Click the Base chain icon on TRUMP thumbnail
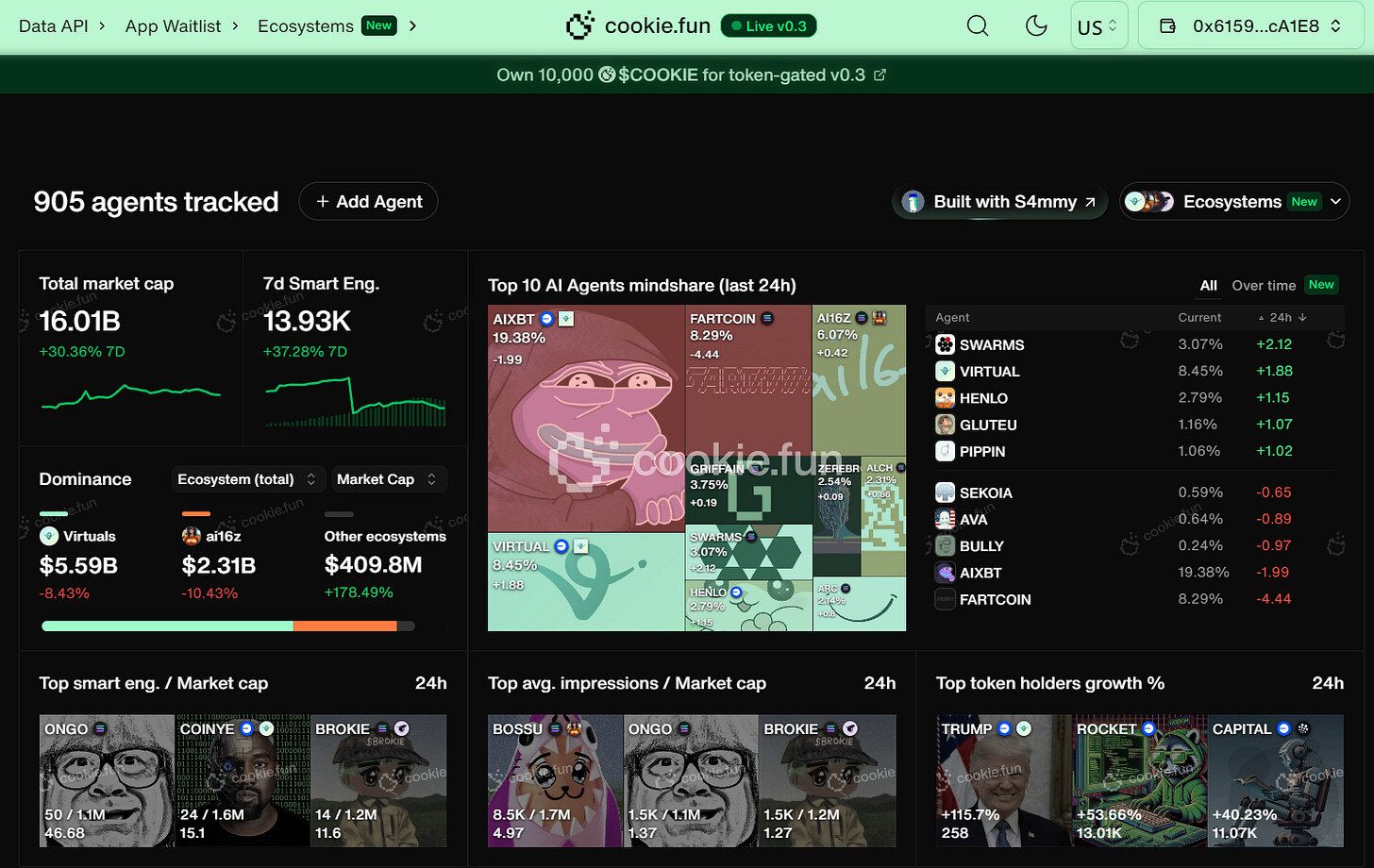The height and width of the screenshot is (868, 1374). pos(1004,728)
